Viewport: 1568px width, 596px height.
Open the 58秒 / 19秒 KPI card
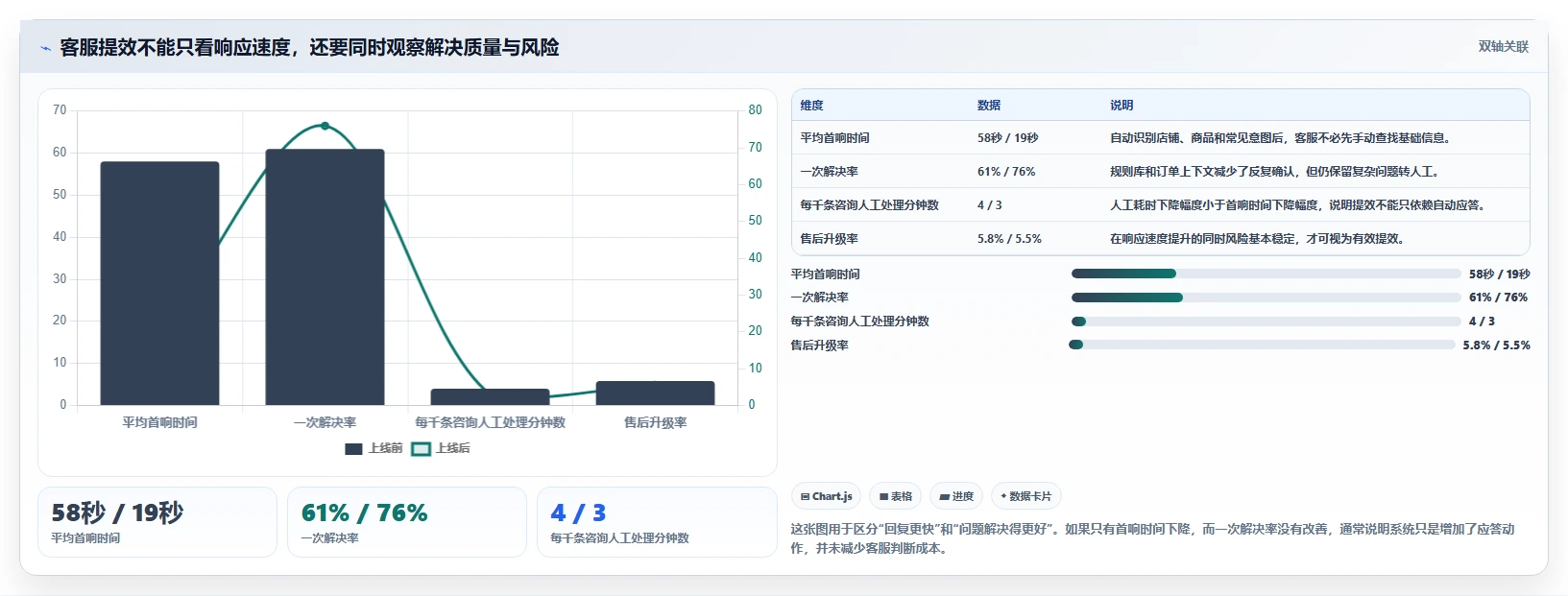tap(157, 522)
